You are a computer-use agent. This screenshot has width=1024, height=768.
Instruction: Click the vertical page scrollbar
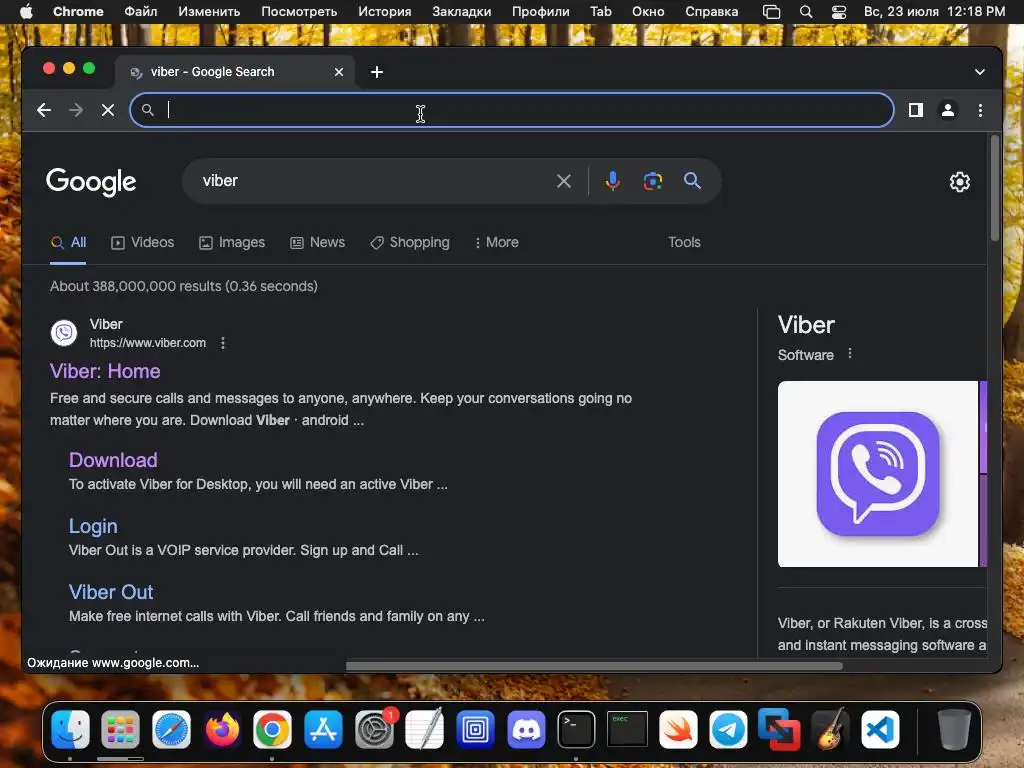pyautogui.click(x=995, y=188)
